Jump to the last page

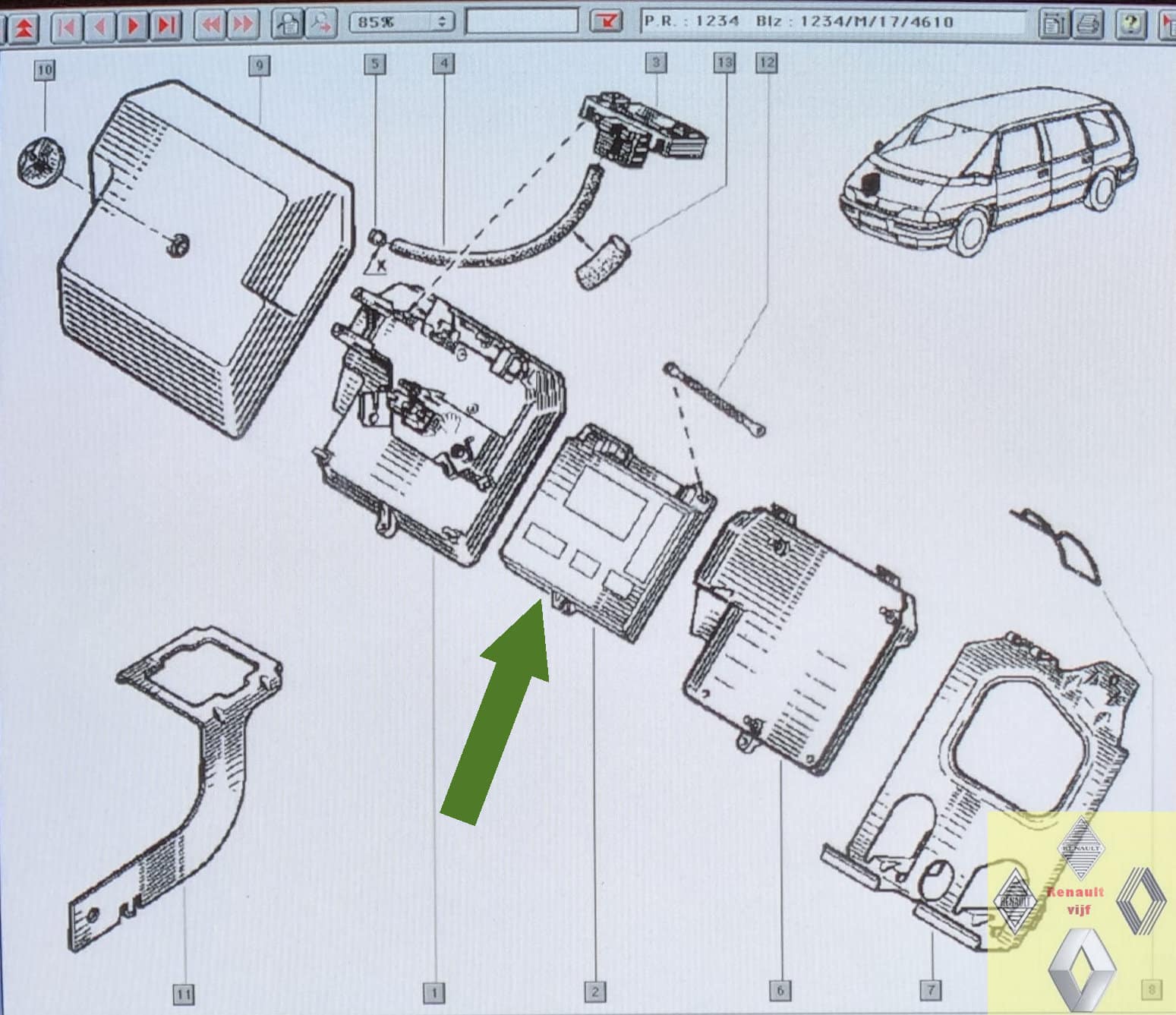pos(166,27)
